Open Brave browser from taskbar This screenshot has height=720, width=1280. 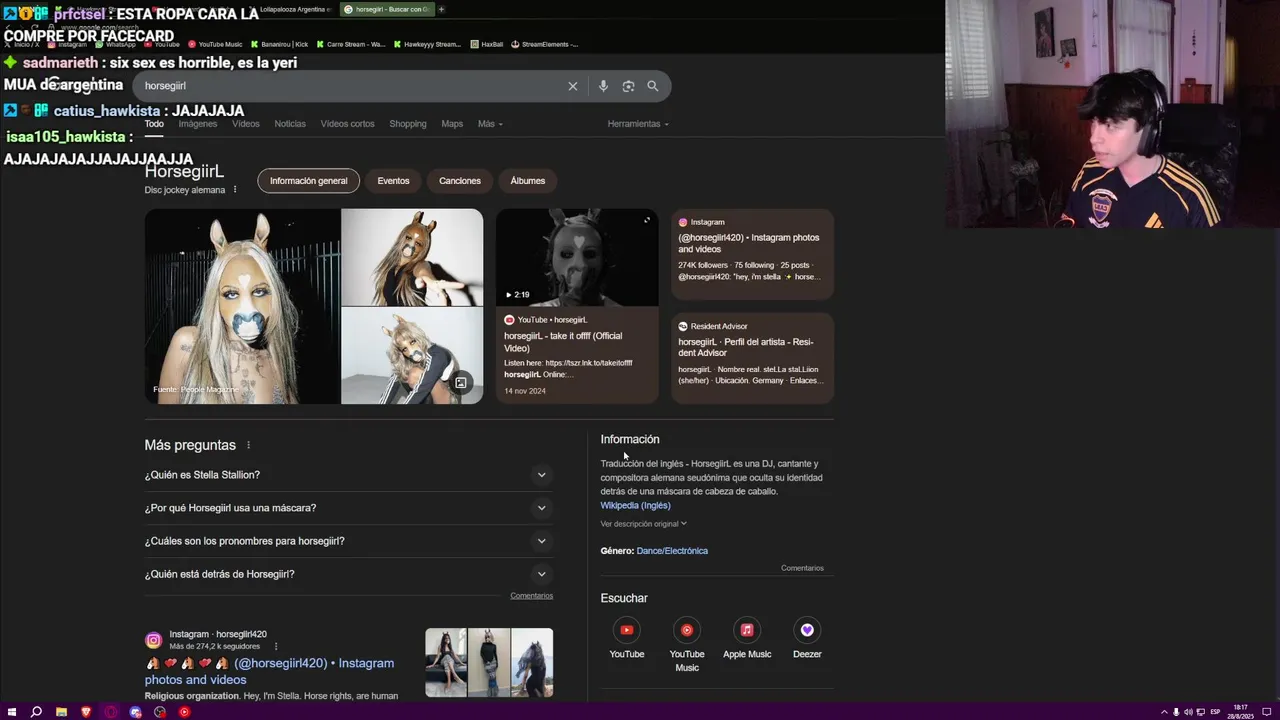[x=86, y=712]
